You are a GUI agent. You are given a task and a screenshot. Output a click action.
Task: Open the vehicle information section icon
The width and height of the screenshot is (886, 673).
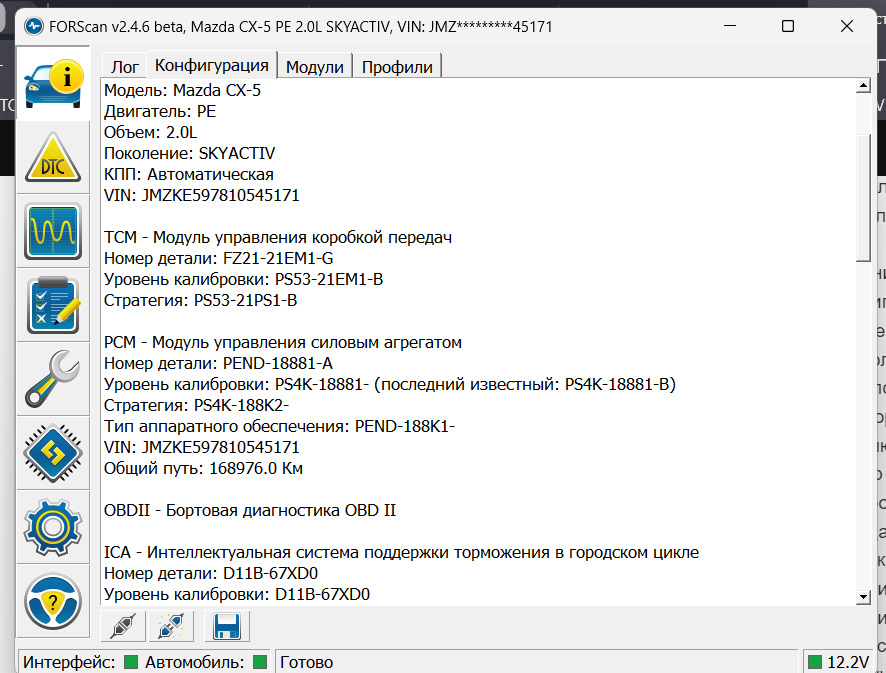(x=54, y=84)
